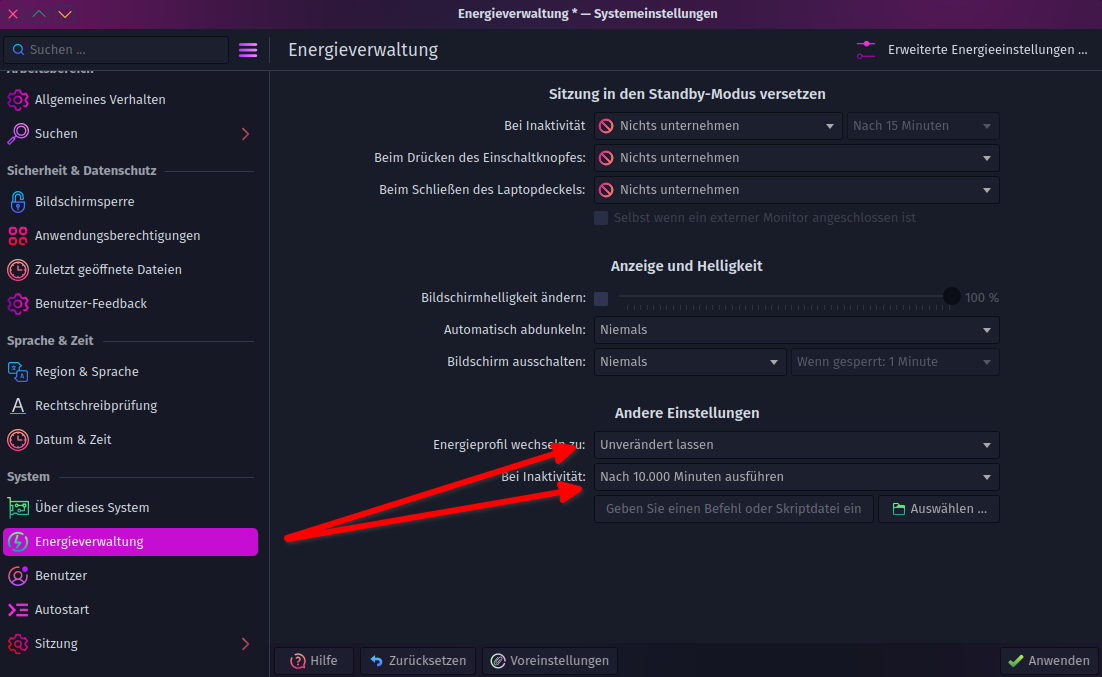Image resolution: width=1102 pixels, height=677 pixels.
Task: Click the brightness slider handle
Action: [x=952, y=296]
